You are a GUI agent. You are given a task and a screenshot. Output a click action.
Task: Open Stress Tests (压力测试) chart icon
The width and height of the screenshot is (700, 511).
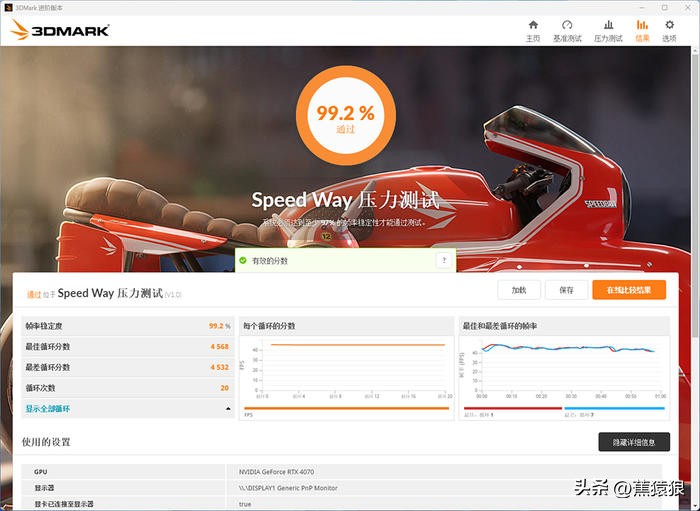pyautogui.click(x=608, y=25)
